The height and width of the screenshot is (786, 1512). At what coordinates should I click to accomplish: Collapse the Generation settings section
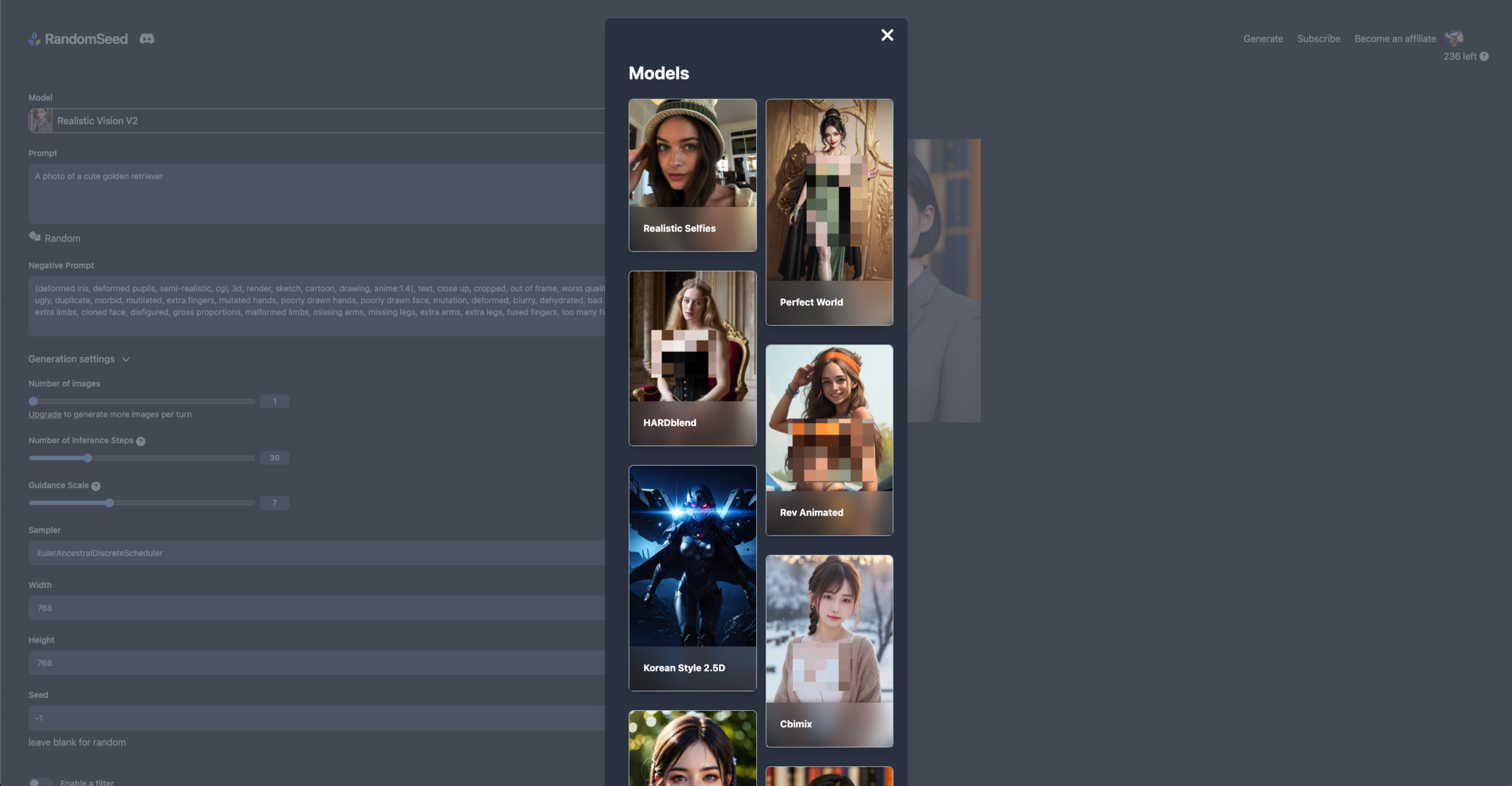click(126, 359)
